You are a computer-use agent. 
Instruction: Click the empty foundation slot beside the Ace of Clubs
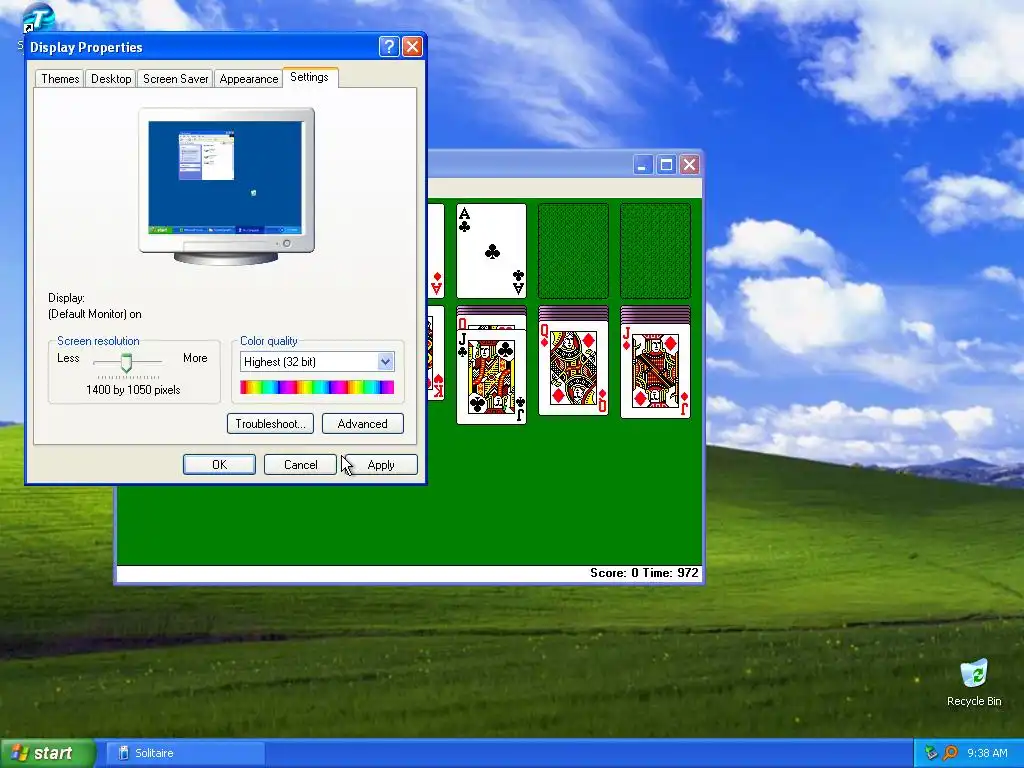point(573,251)
